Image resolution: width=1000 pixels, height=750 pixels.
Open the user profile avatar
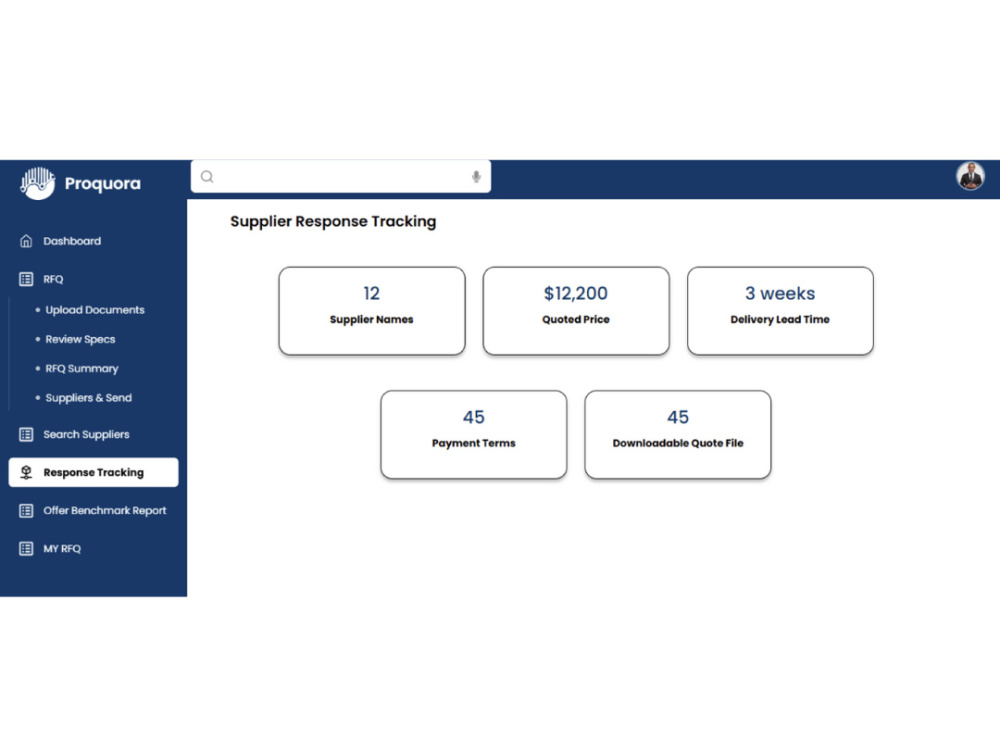[x=970, y=176]
